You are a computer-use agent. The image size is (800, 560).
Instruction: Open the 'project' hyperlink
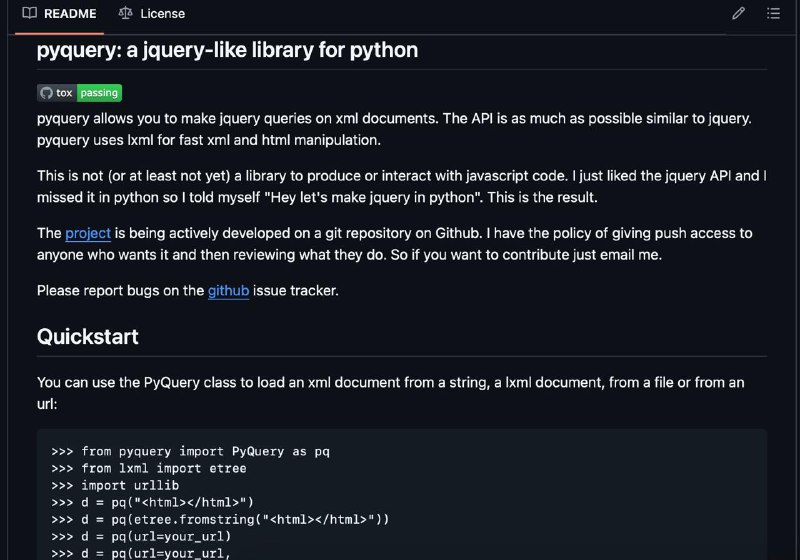pyautogui.click(x=88, y=233)
